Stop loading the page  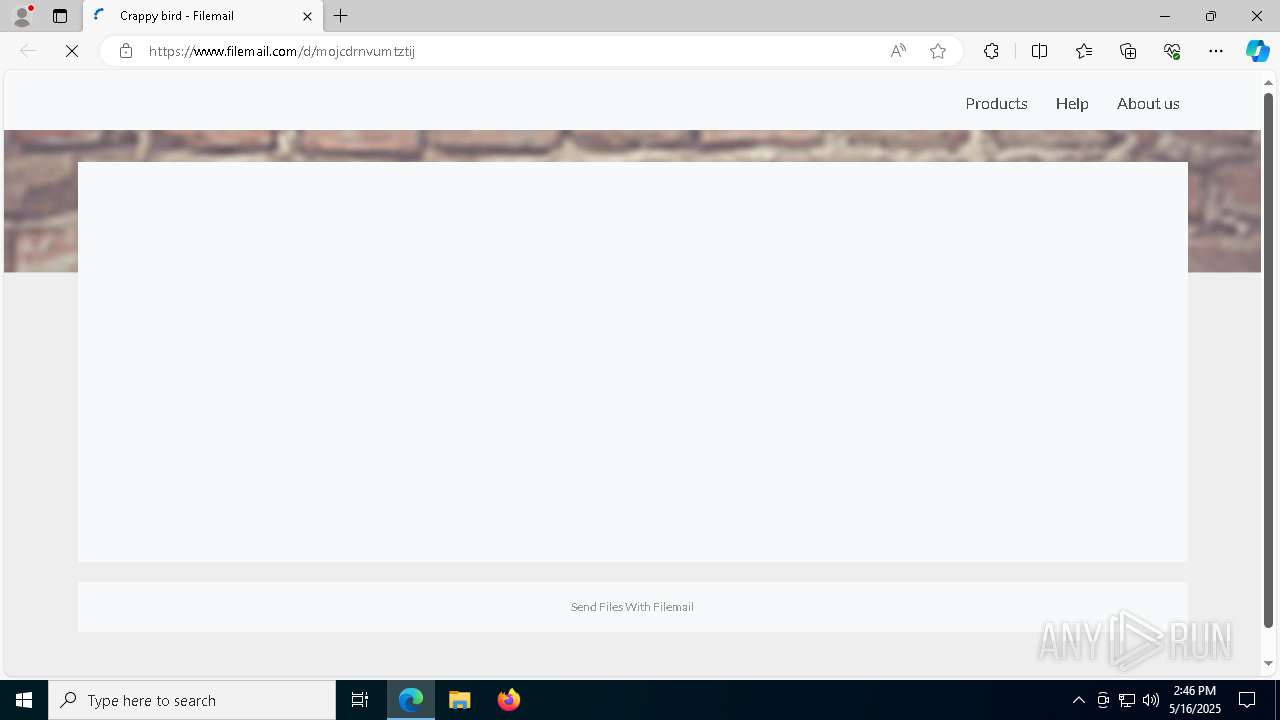click(x=72, y=51)
